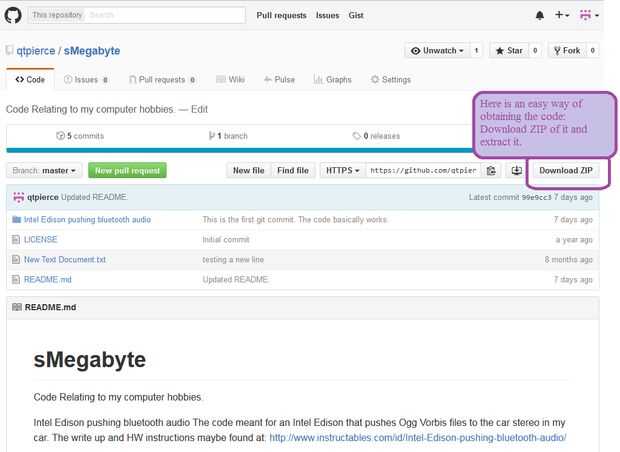Screen dimensions: 620x452
Task: Expand the plus create-new menu
Action: 562,15
